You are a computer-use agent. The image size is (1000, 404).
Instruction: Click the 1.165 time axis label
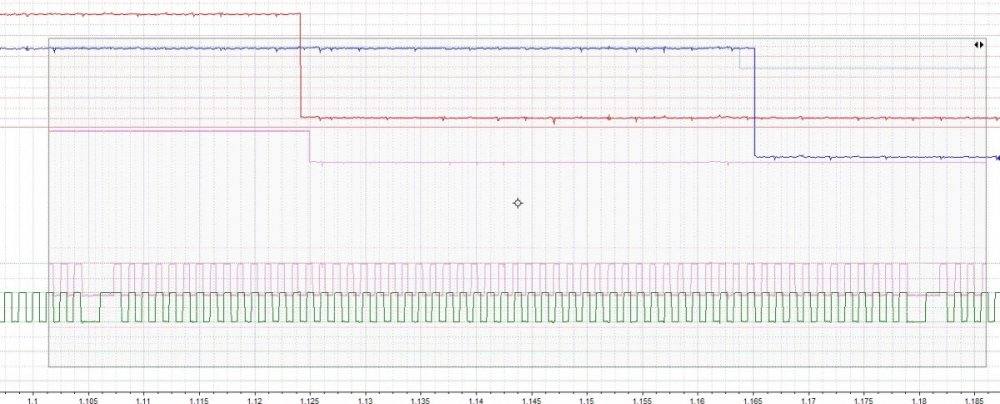click(x=753, y=400)
